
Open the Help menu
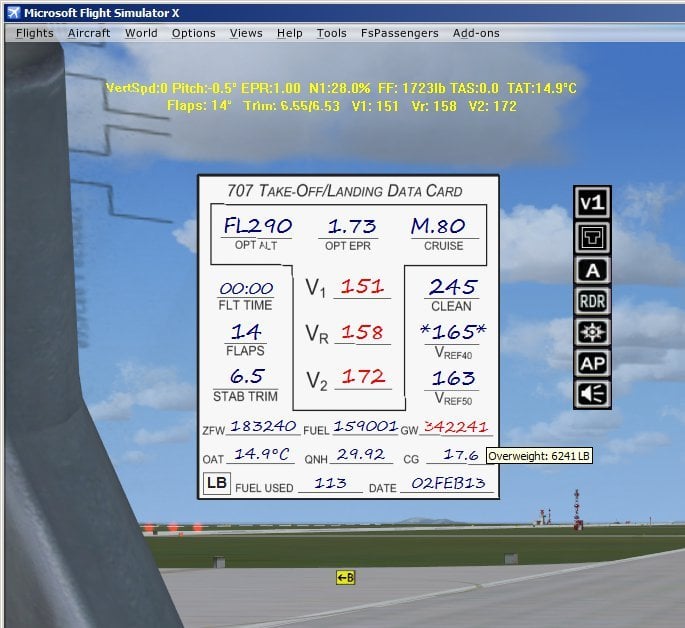[289, 33]
